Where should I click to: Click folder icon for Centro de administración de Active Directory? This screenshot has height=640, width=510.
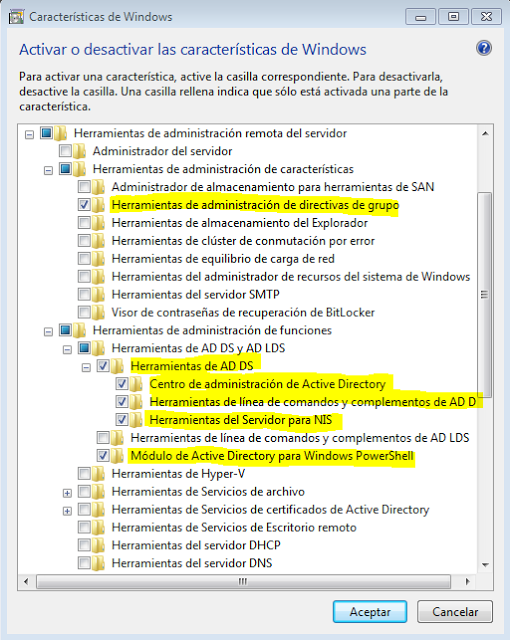pyautogui.click(x=136, y=384)
